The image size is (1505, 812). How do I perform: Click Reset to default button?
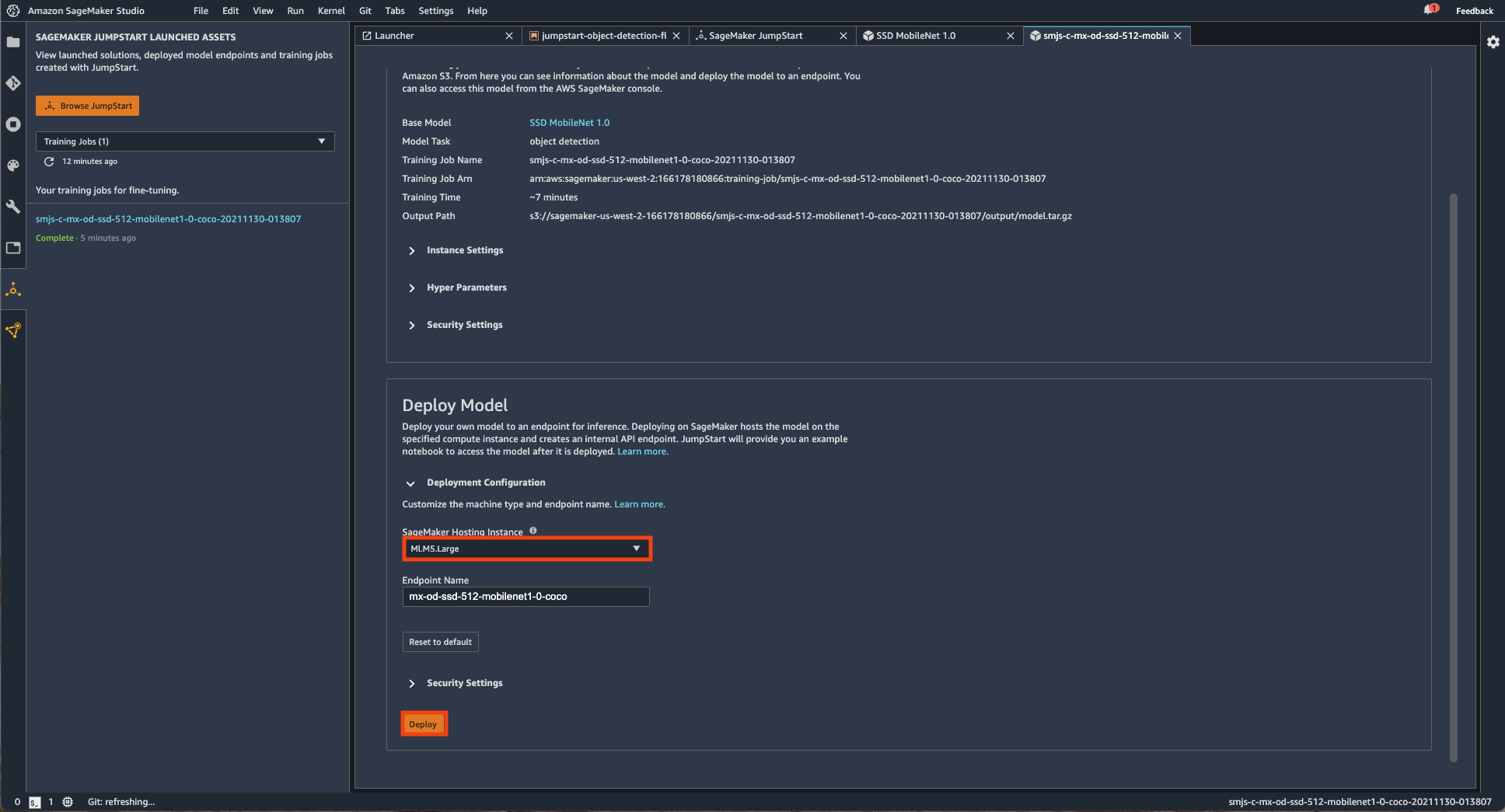point(440,642)
